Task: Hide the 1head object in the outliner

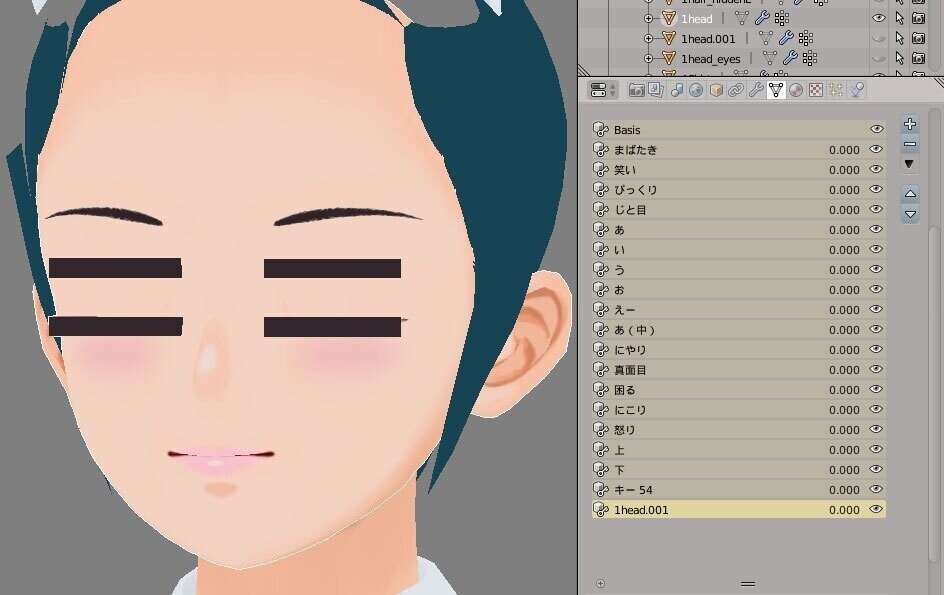Action: tap(879, 19)
